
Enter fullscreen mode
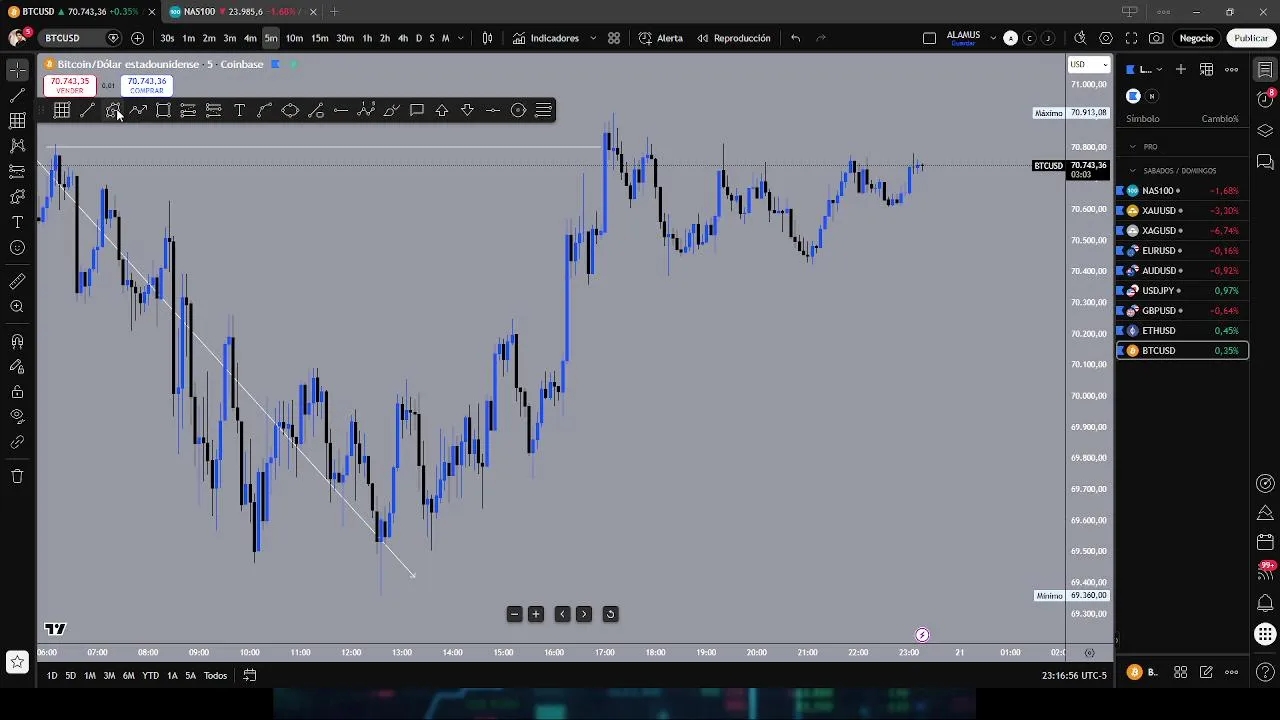point(1131,38)
